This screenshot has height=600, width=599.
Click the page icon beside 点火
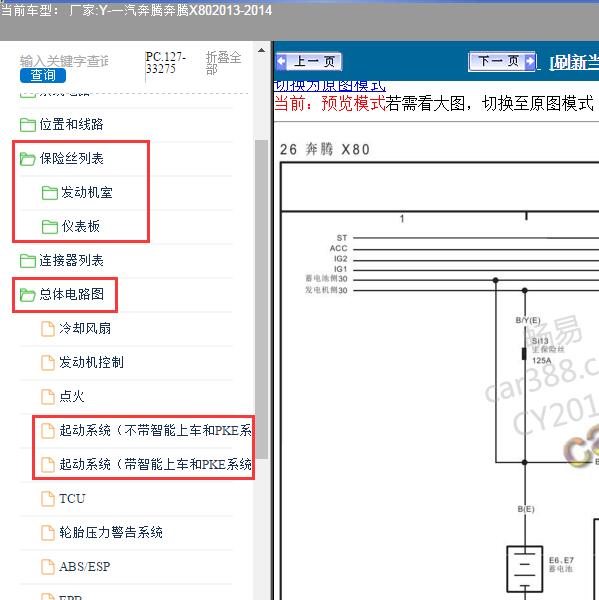coord(48,396)
